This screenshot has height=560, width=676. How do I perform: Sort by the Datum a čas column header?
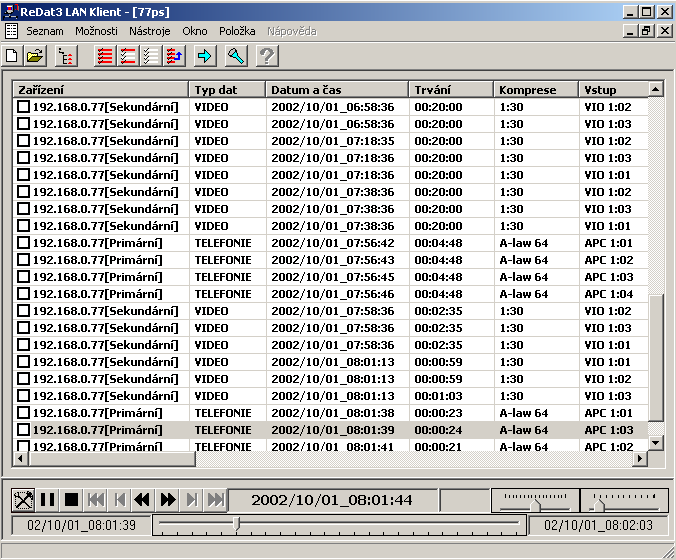tap(337, 90)
